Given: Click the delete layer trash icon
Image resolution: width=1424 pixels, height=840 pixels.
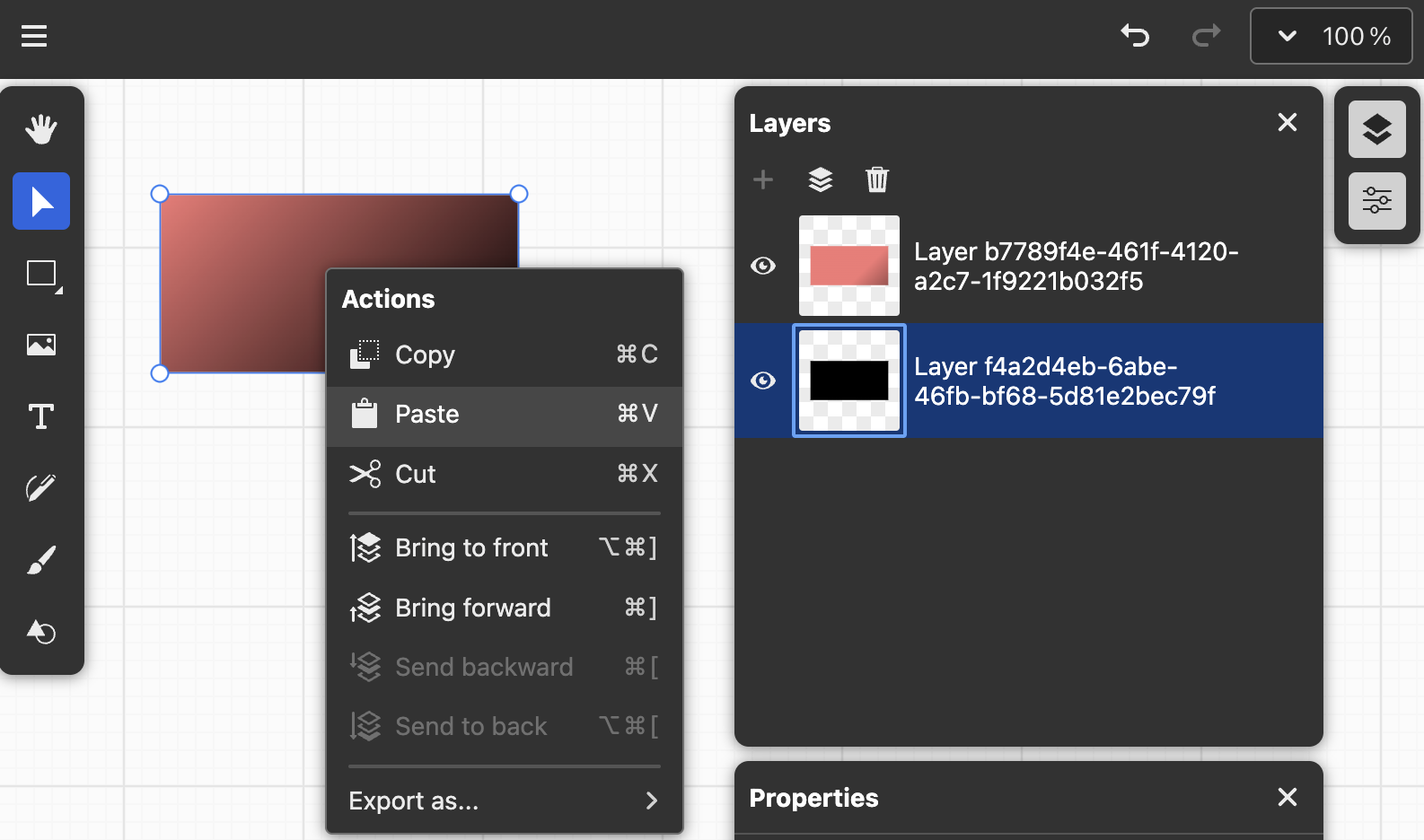Looking at the screenshot, I should 876,179.
